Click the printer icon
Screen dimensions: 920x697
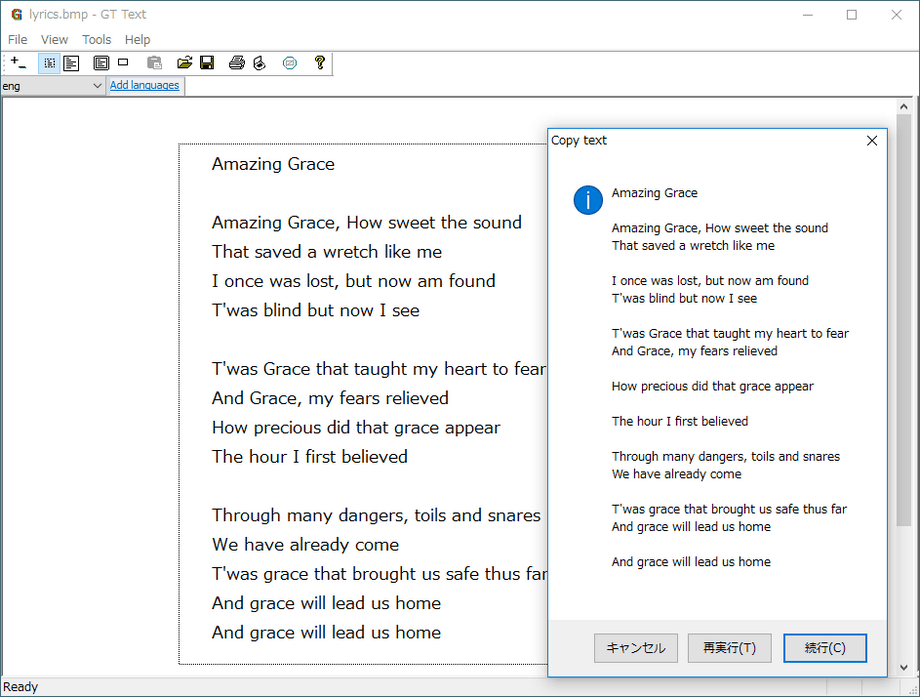tap(236, 63)
